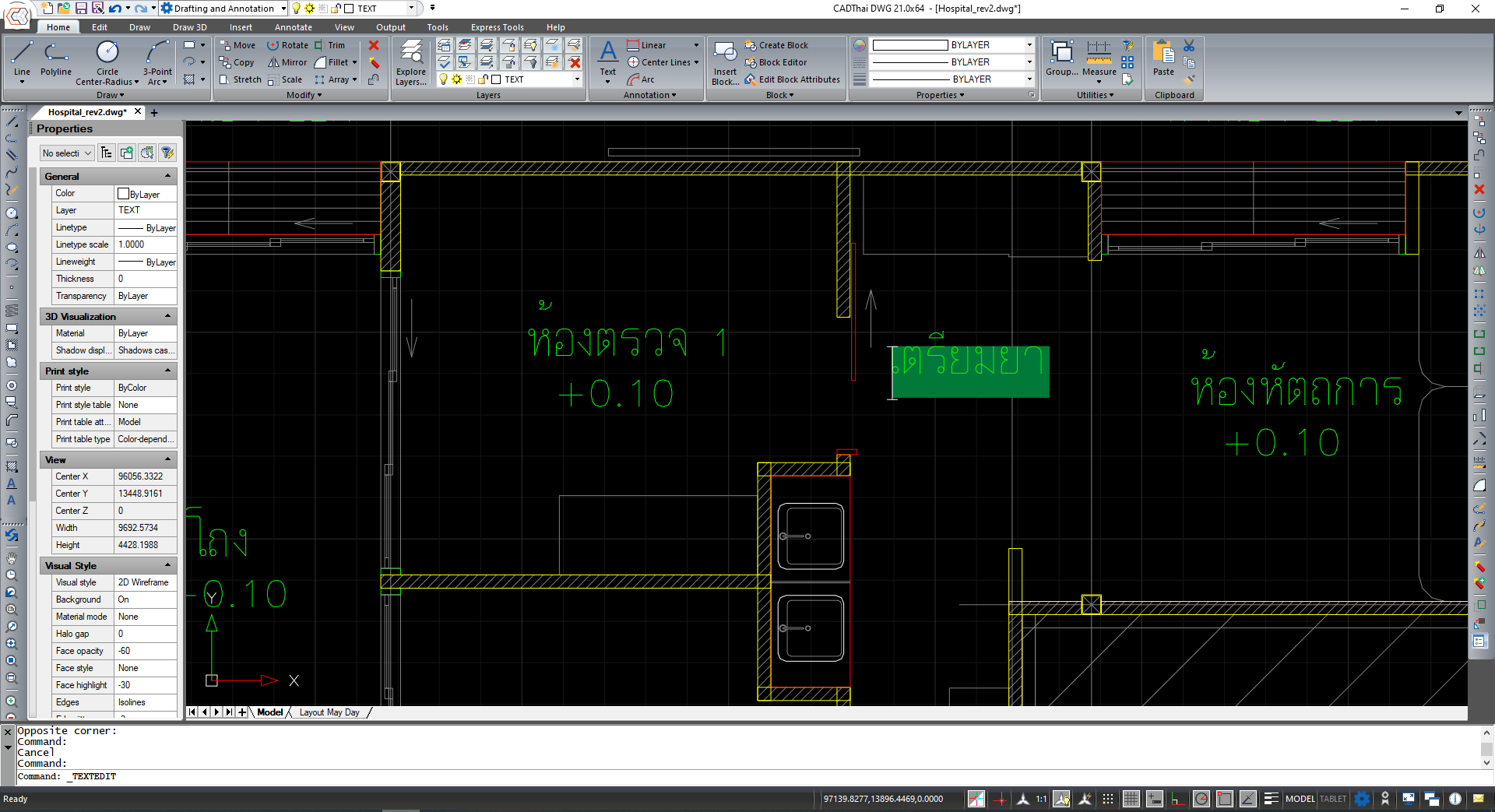Toggle lineweight display in status bar
Viewport: 1495px width, 812px height.
tap(1271, 799)
